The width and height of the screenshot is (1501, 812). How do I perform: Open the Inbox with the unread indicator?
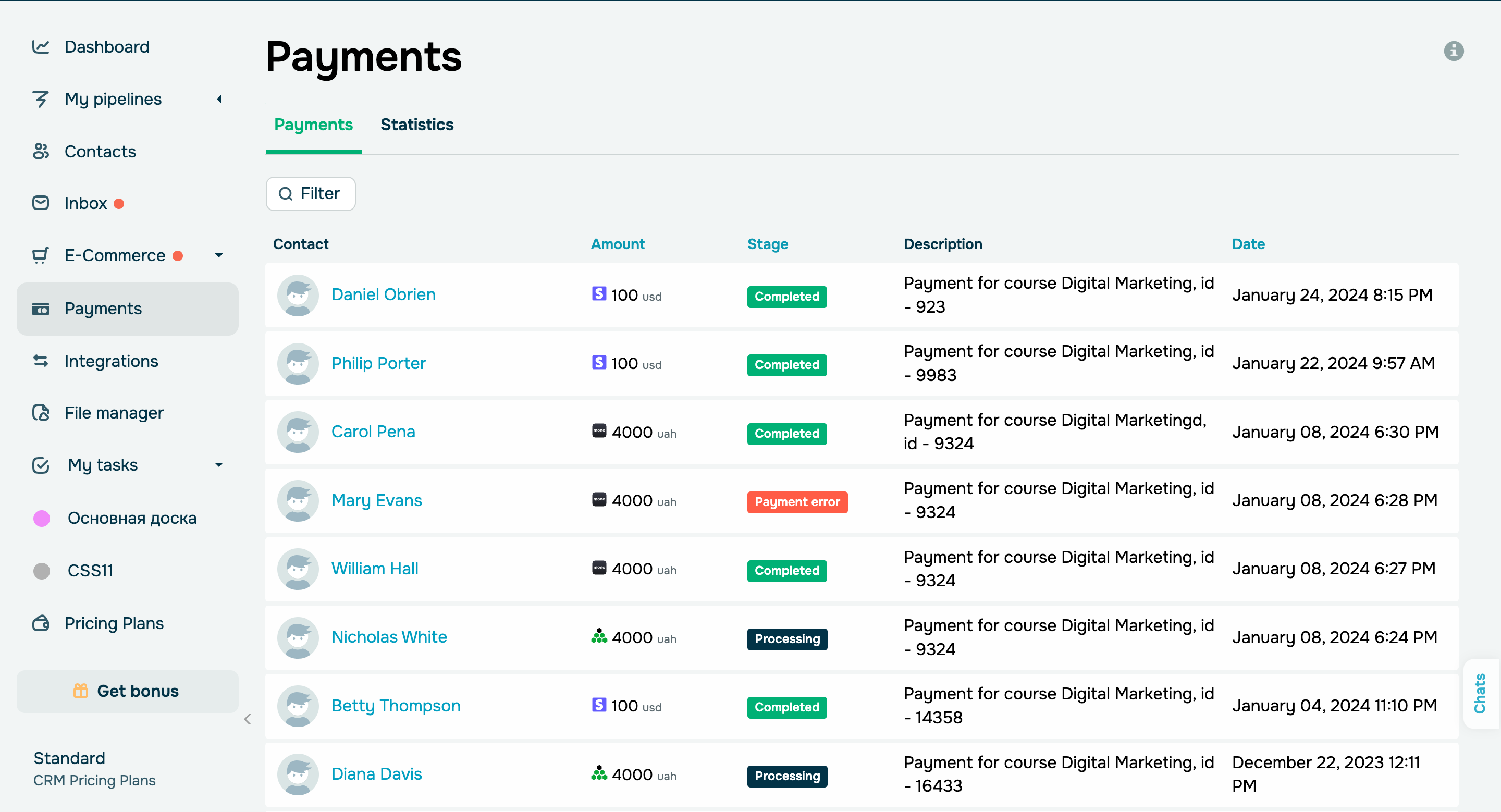coord(40,203)
